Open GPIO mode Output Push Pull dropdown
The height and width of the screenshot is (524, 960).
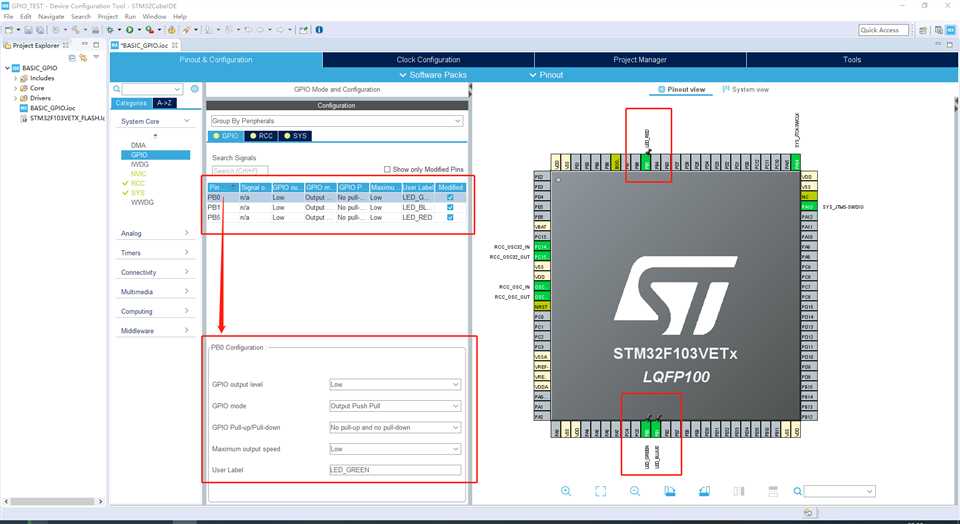pyautogui.click(x=395, y=406)
